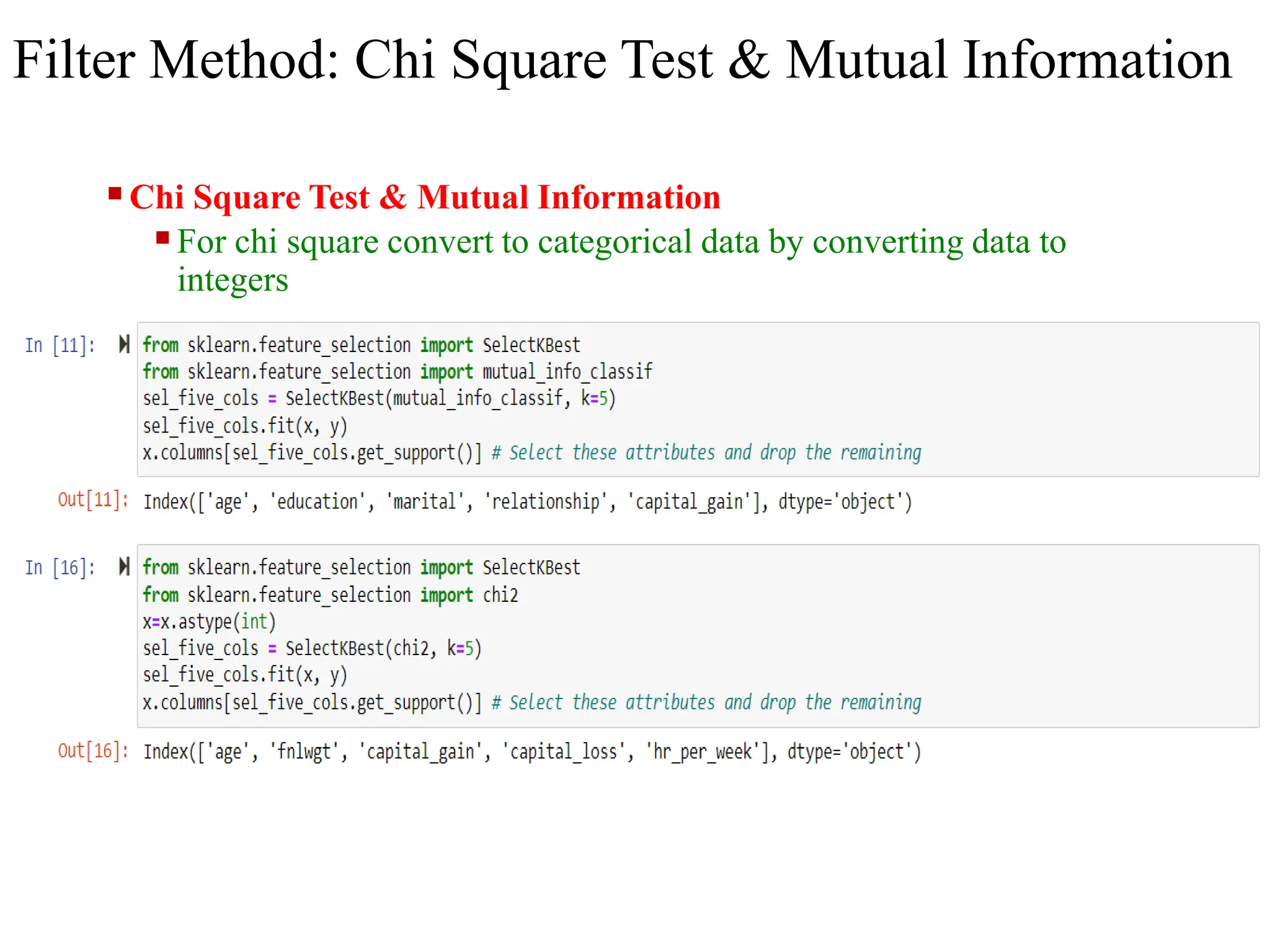The width and height of the screenshot is (1270, 952).
Task: Click first line importing SelectKBest in cell 11
Action: [362, 345]
